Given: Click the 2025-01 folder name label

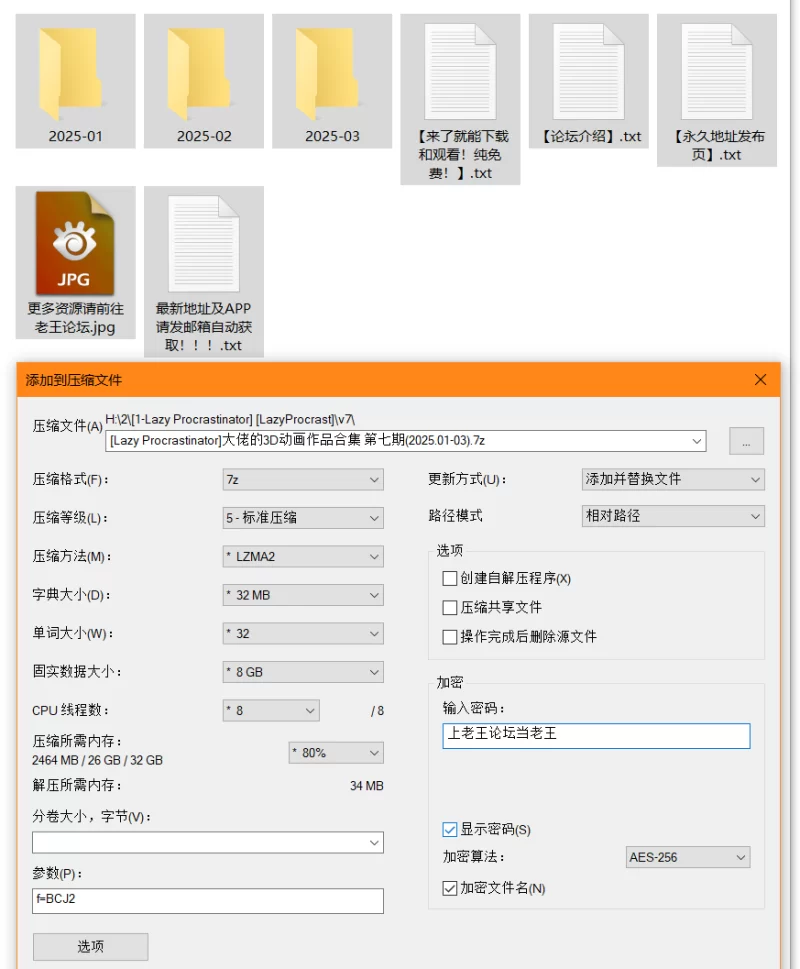Looking at the screenshot, I should coord(75,137).
